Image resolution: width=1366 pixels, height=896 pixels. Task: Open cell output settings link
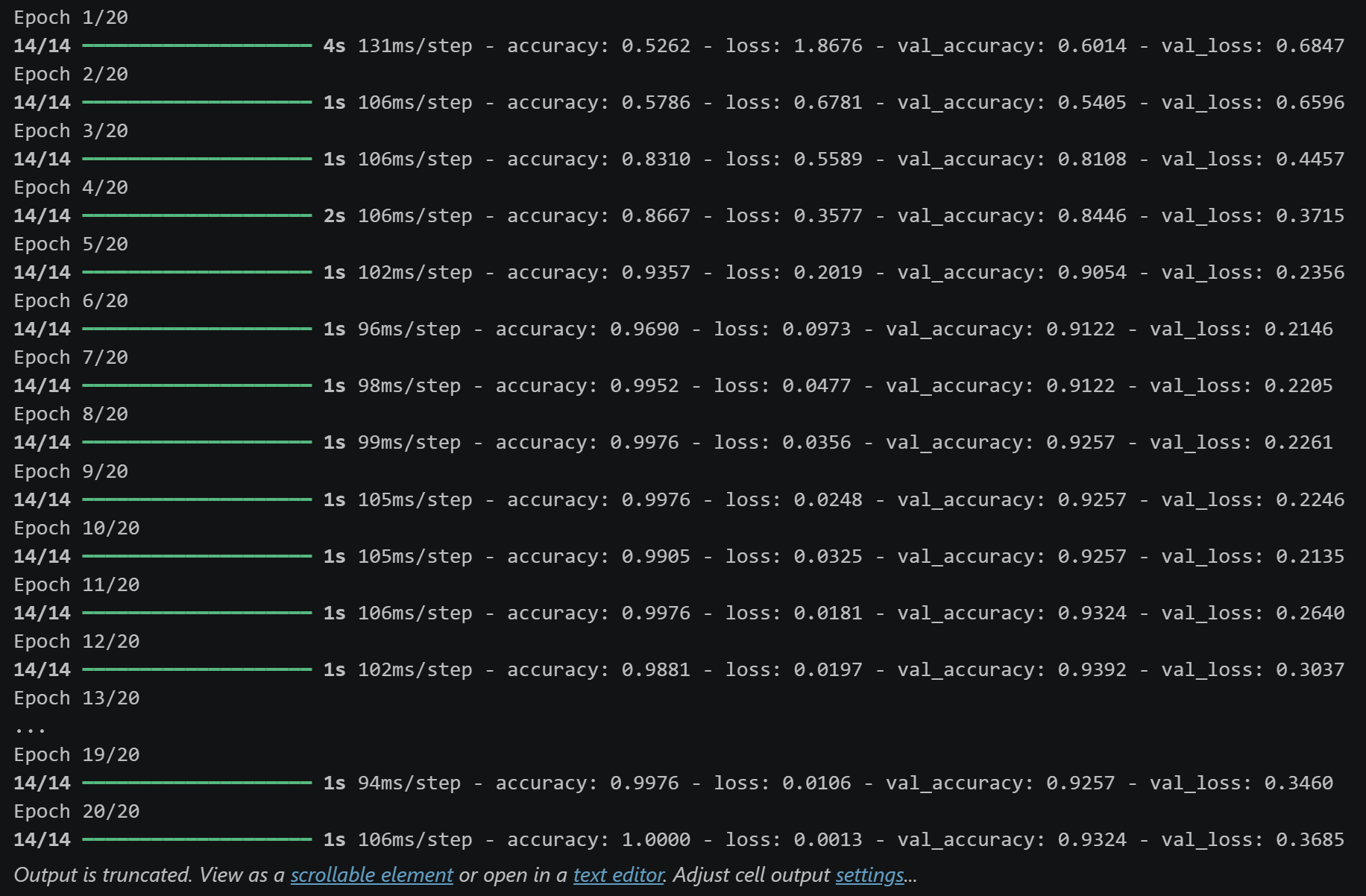[x=869, y=874]
